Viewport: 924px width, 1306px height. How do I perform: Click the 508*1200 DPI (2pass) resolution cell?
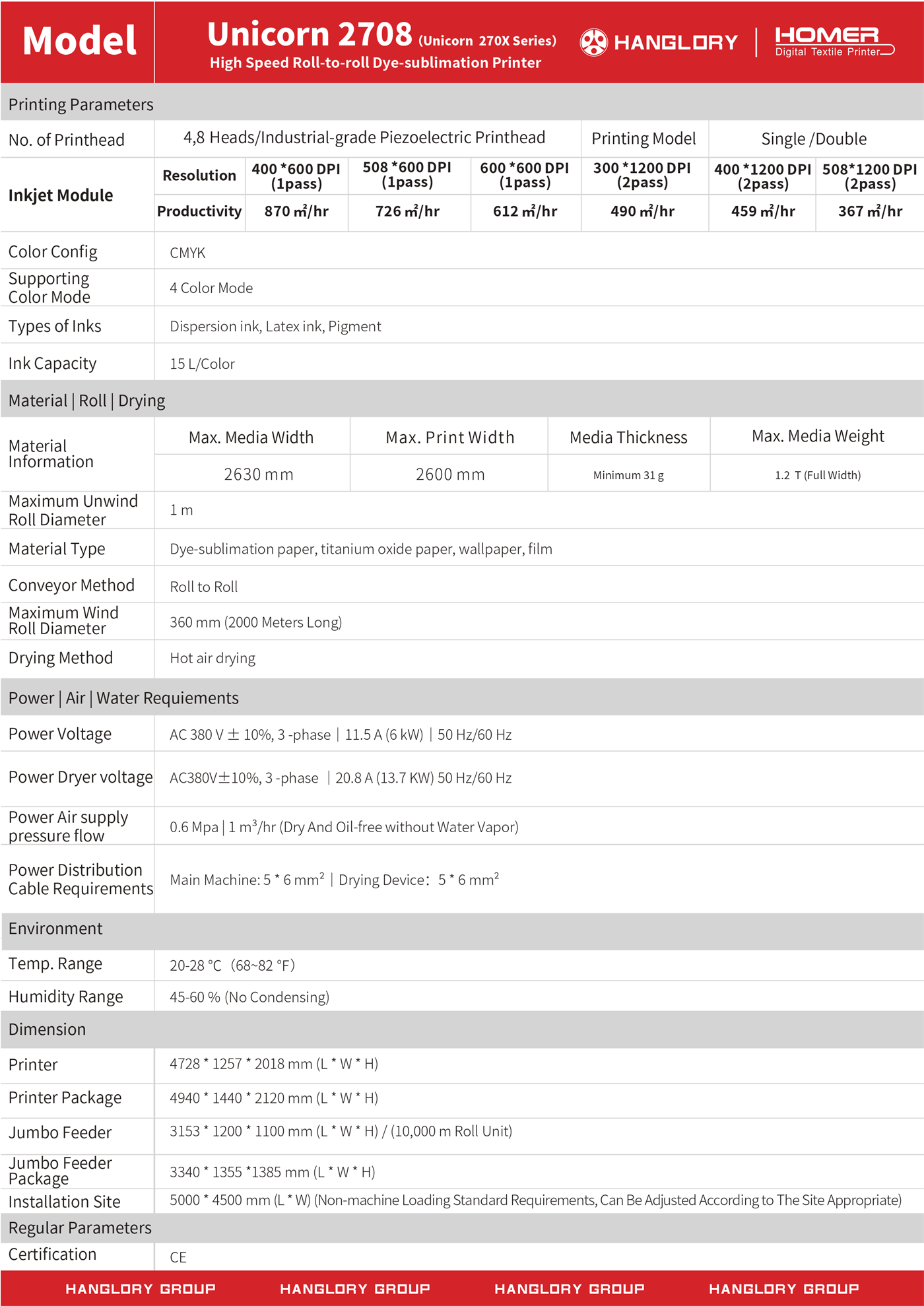(x=869, y=176)
